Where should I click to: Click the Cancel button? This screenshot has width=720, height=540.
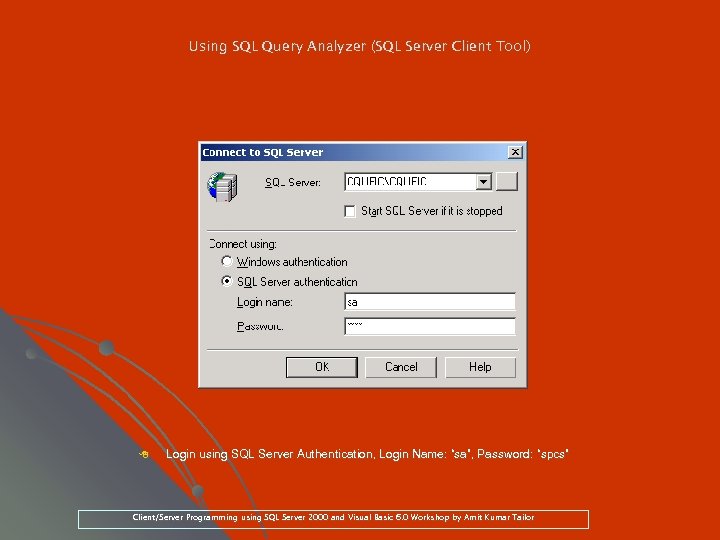[x=401, y=367]
